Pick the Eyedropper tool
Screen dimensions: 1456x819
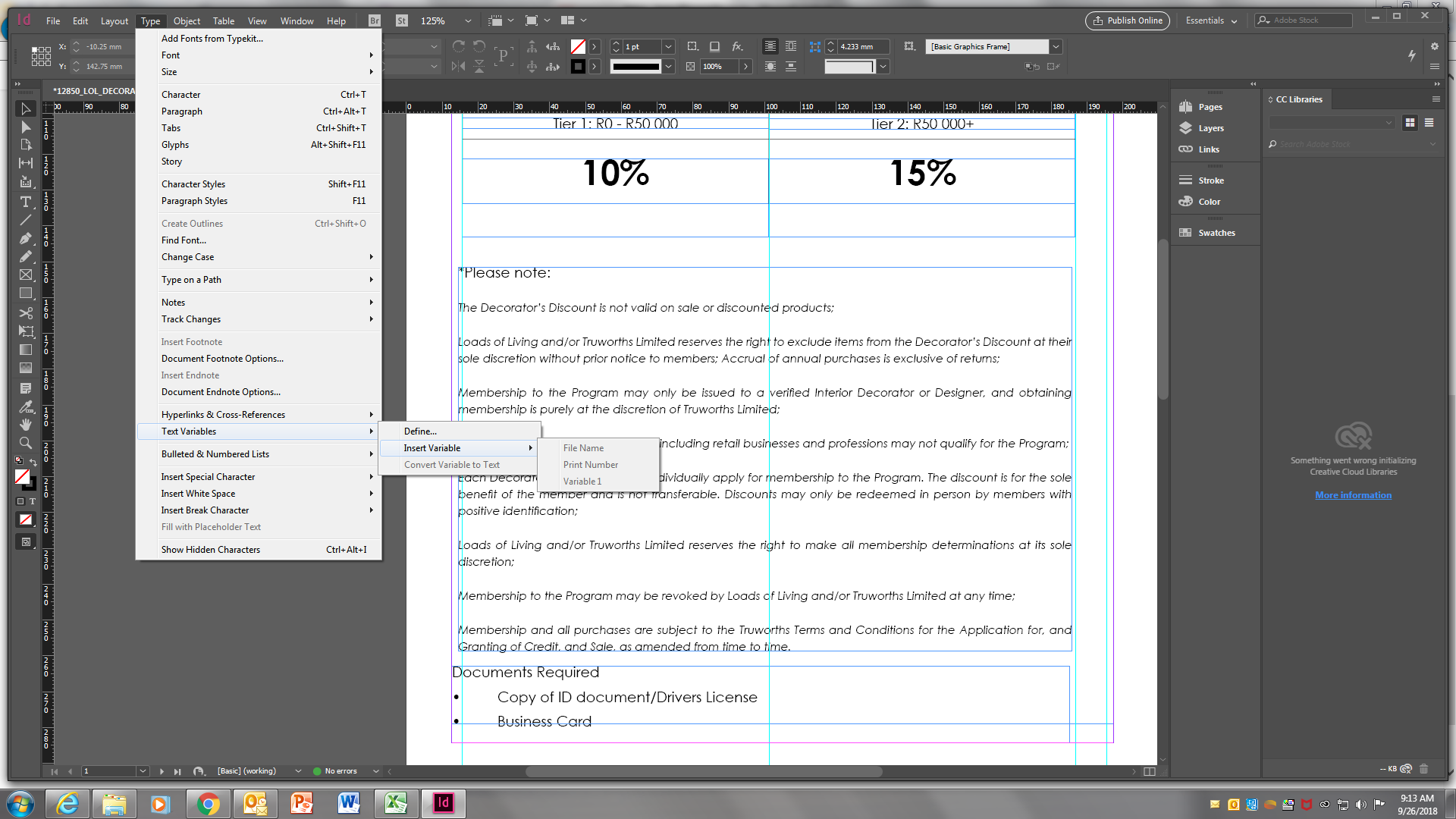click(x=26, y=407)
